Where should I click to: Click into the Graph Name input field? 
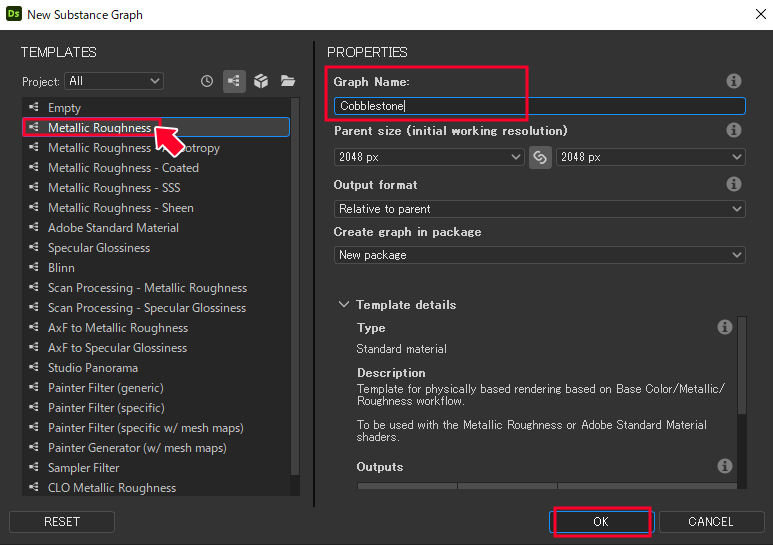pos(539,106)
